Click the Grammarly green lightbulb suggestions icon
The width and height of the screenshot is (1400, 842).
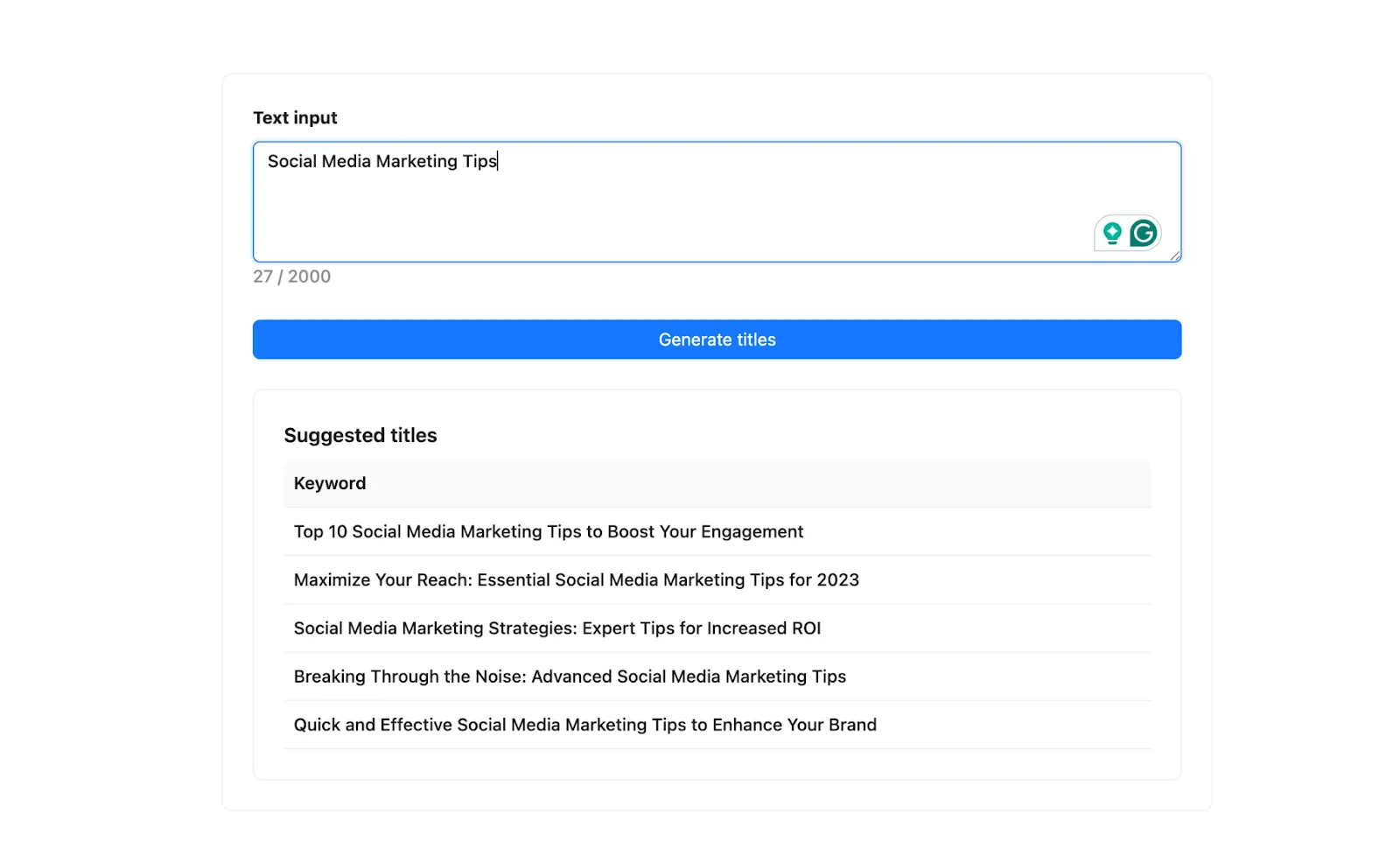1112,233
